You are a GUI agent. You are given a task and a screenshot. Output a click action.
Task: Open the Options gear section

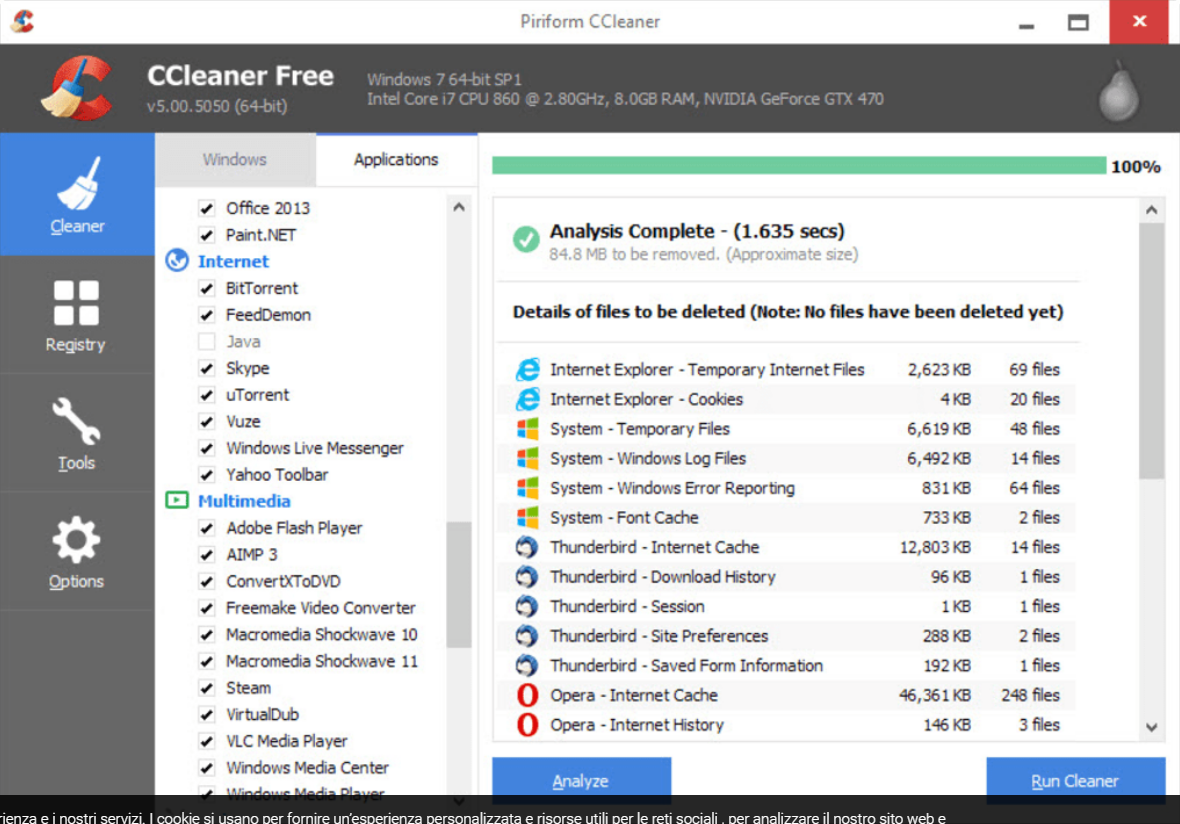[77, 552]
